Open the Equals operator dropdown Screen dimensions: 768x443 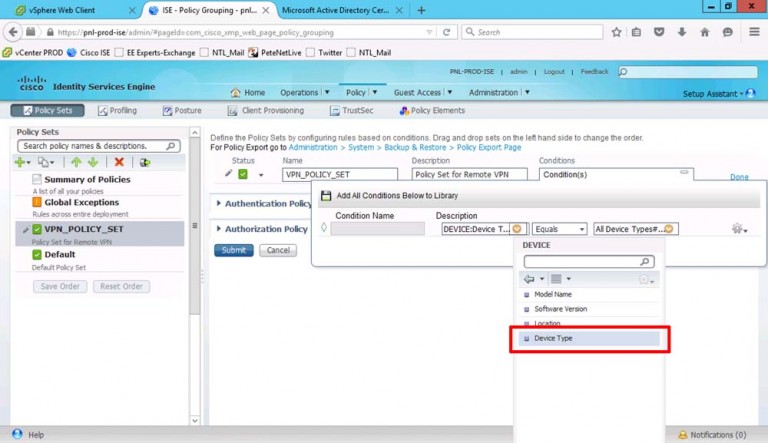[x=559, y=229]
